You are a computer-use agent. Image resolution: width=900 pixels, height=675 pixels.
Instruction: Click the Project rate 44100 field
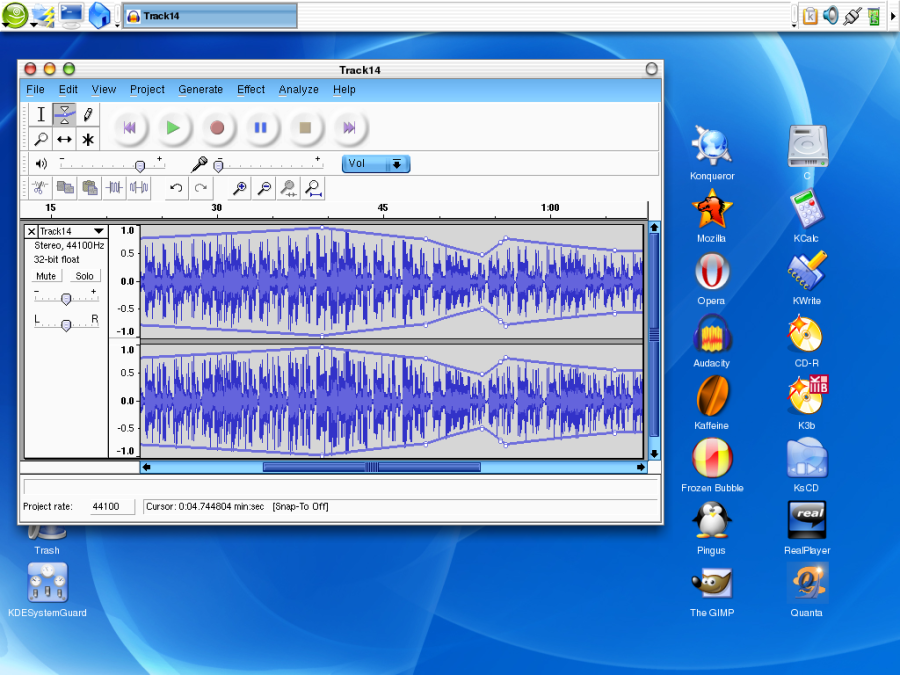click(112, 506)
